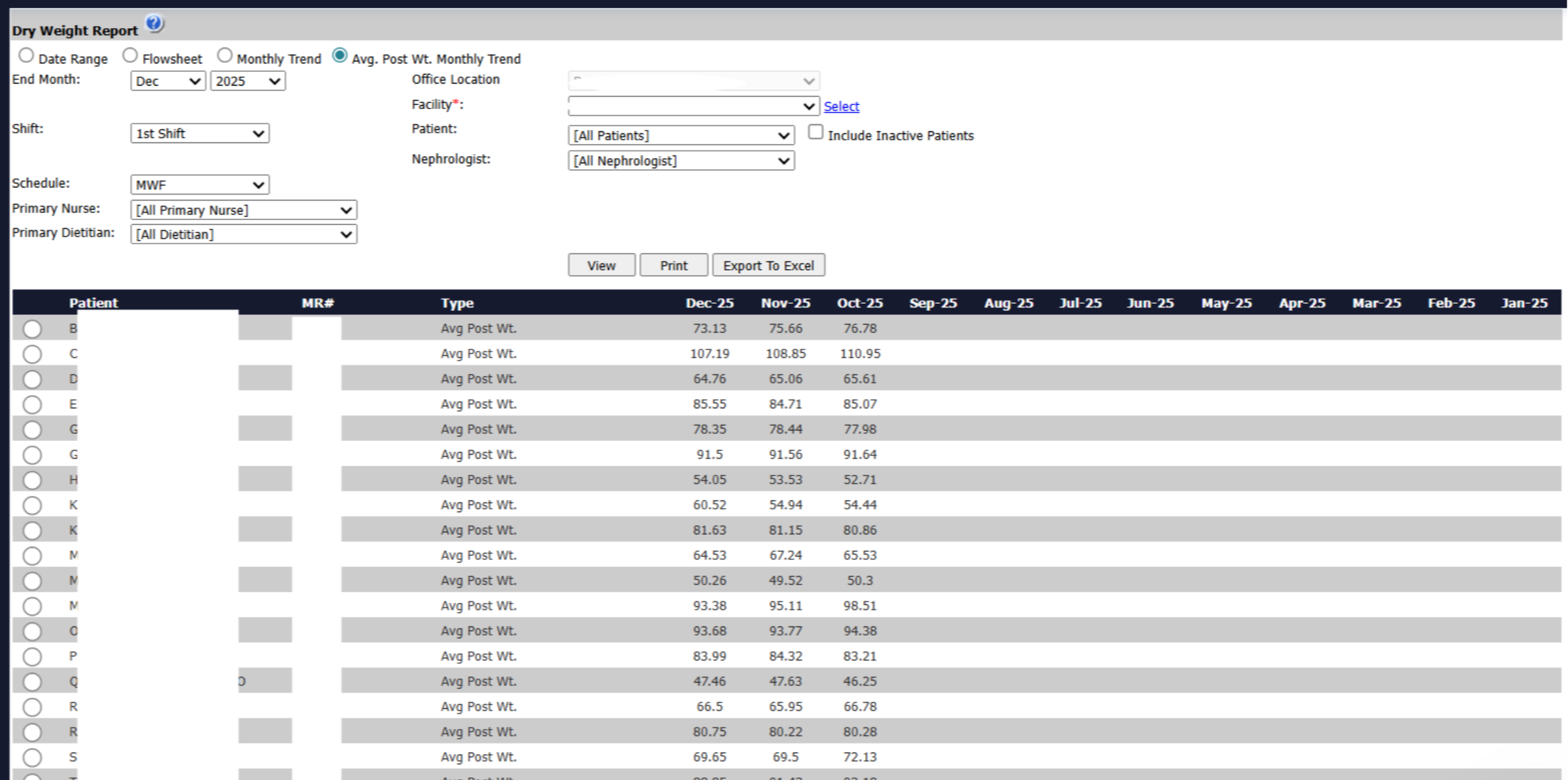
Task: Click the Nov-25 column header
Action: coord(786,303)
